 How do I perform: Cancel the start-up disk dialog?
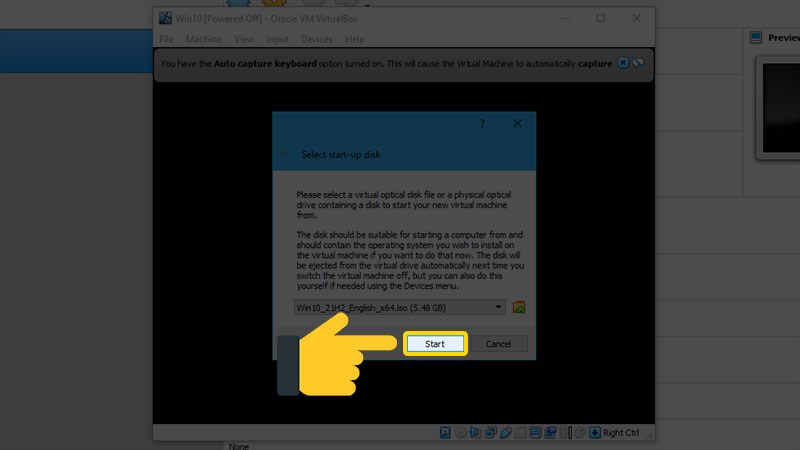coord(498,344)
